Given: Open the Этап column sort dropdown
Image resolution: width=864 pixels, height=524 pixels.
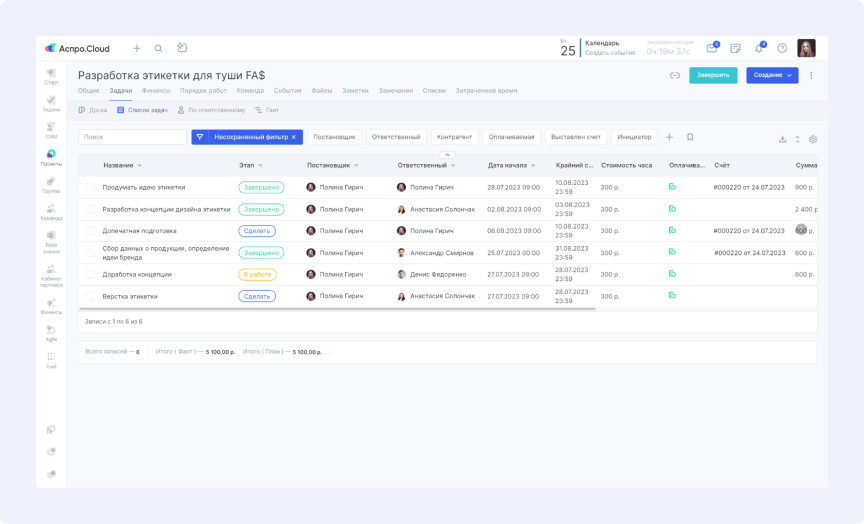Looking at the screenshot, I should (260, 165).
